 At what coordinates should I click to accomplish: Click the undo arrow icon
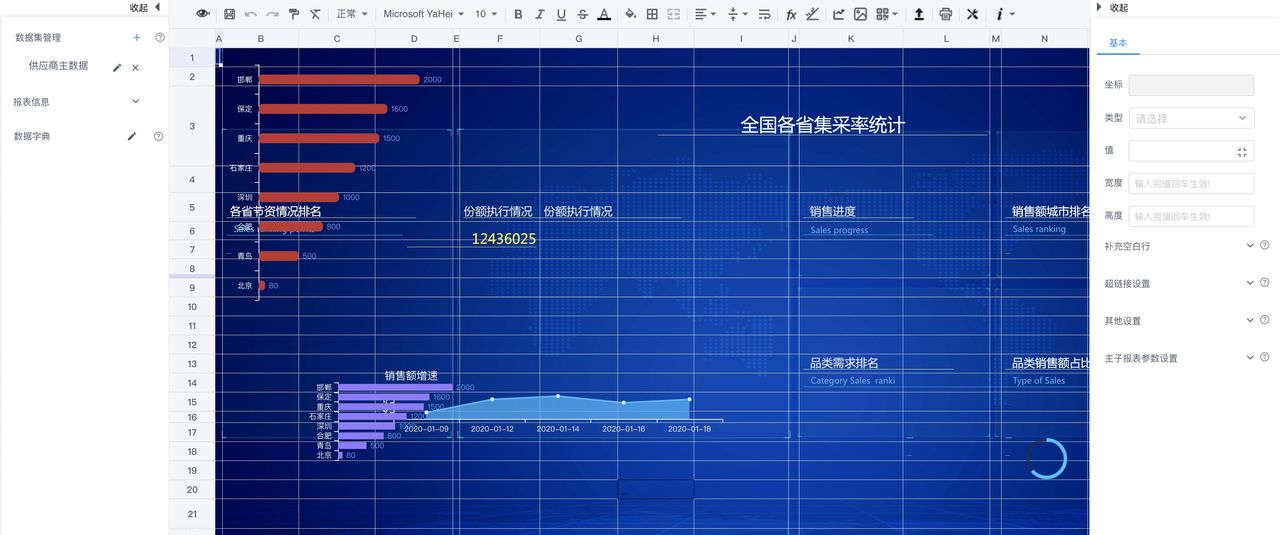(250, 14)
